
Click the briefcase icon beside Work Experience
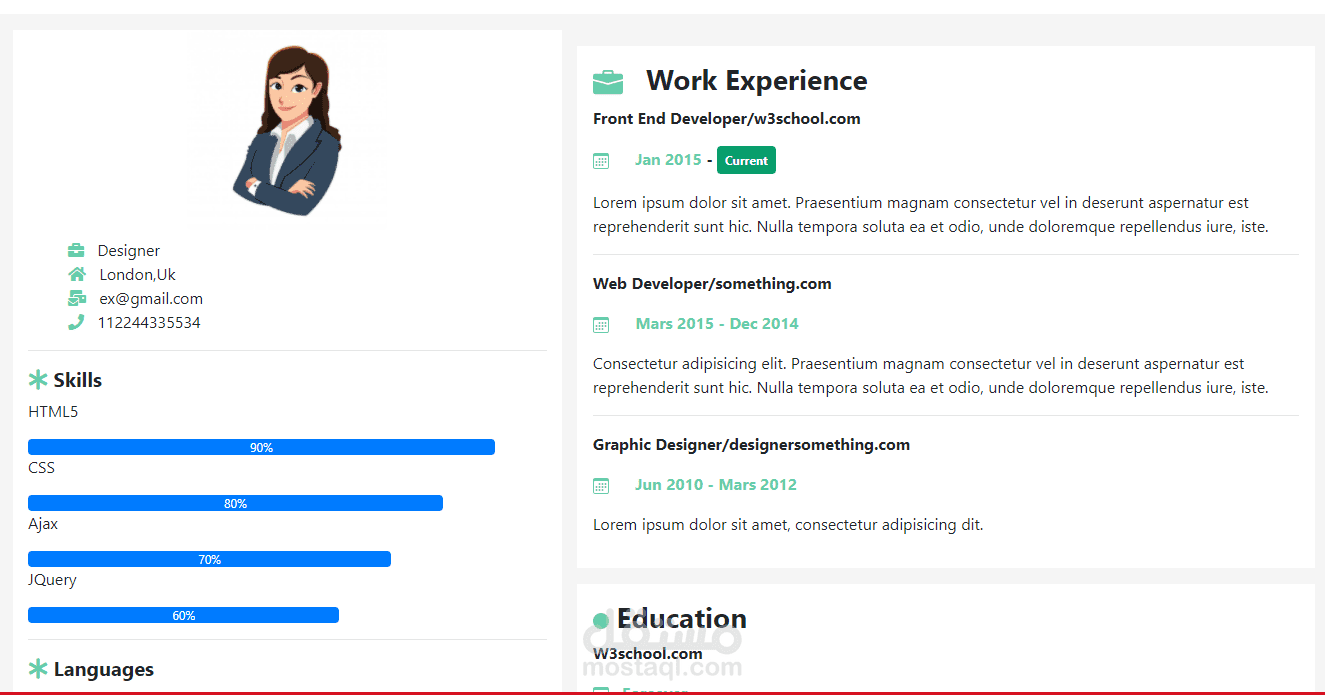click(x=608, y=81)
